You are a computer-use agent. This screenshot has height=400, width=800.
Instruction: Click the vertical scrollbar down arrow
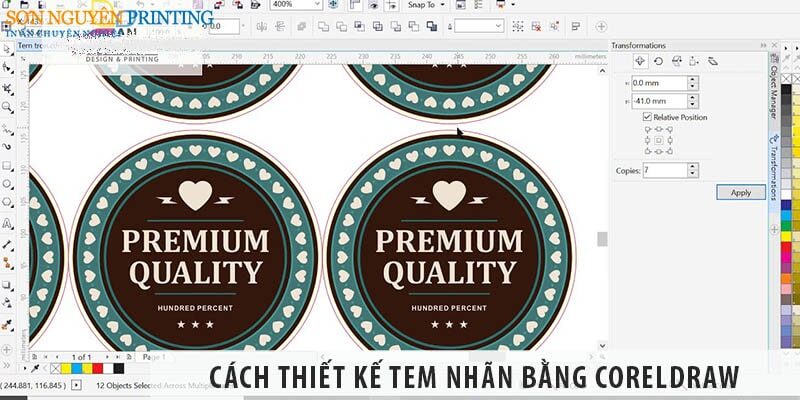pos(603,345)
